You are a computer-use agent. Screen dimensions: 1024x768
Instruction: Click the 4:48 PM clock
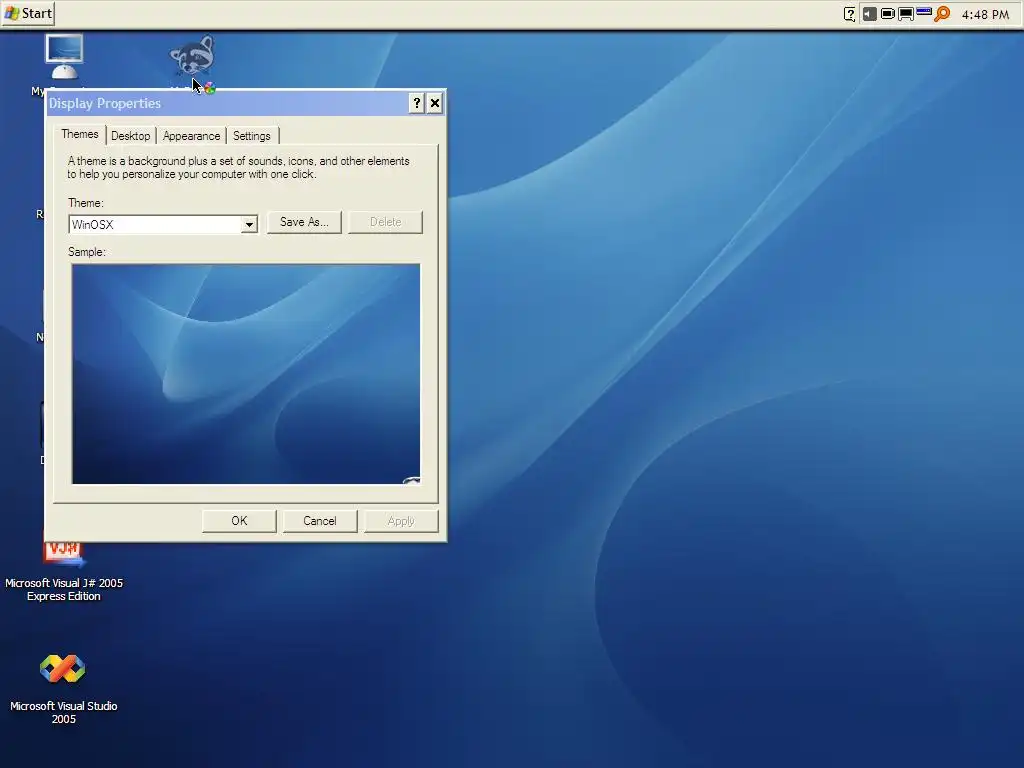coord(985,14)
